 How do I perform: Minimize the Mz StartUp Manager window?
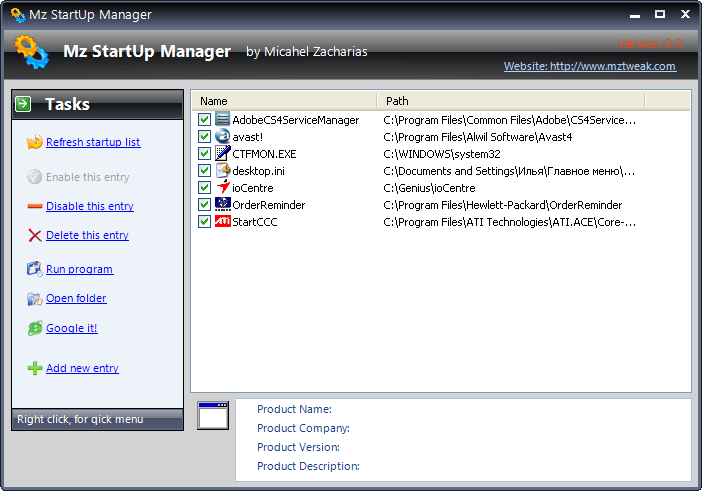tap(634, 15)
